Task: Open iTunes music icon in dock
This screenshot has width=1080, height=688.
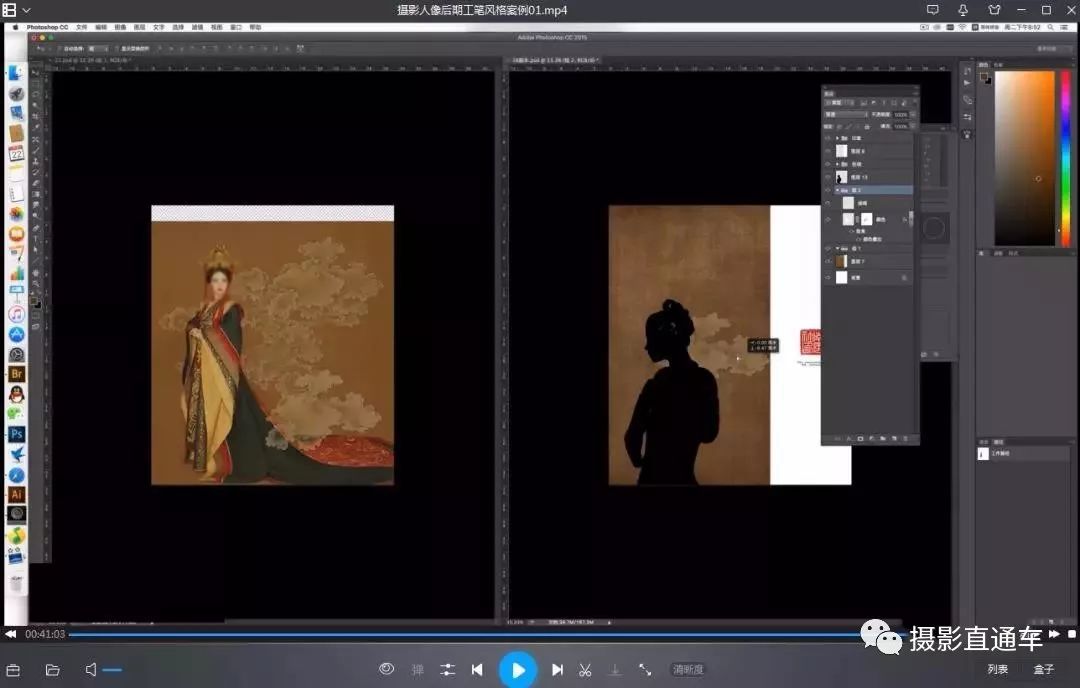Action: pos(17,314)
